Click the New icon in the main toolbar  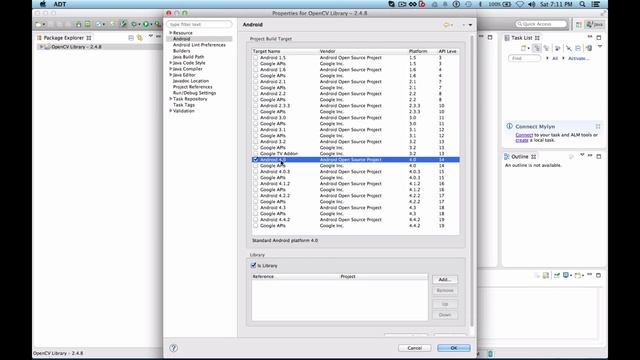tap(39, 24)
